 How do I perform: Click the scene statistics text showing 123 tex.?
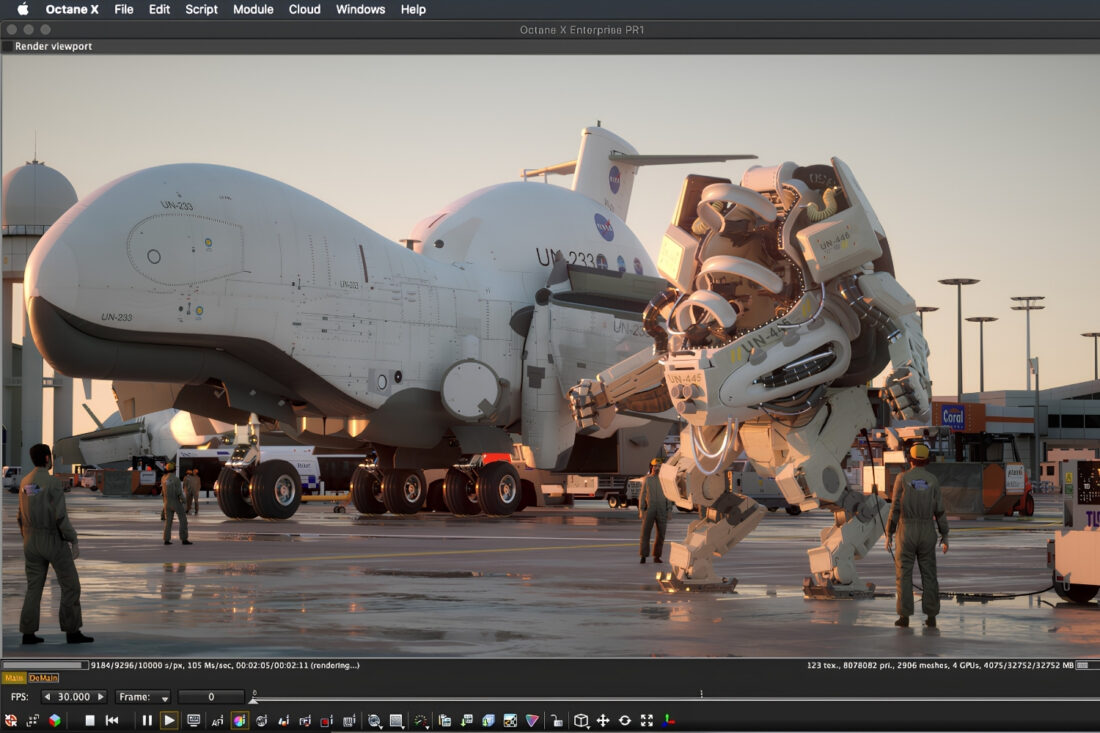tap(940, 665)
